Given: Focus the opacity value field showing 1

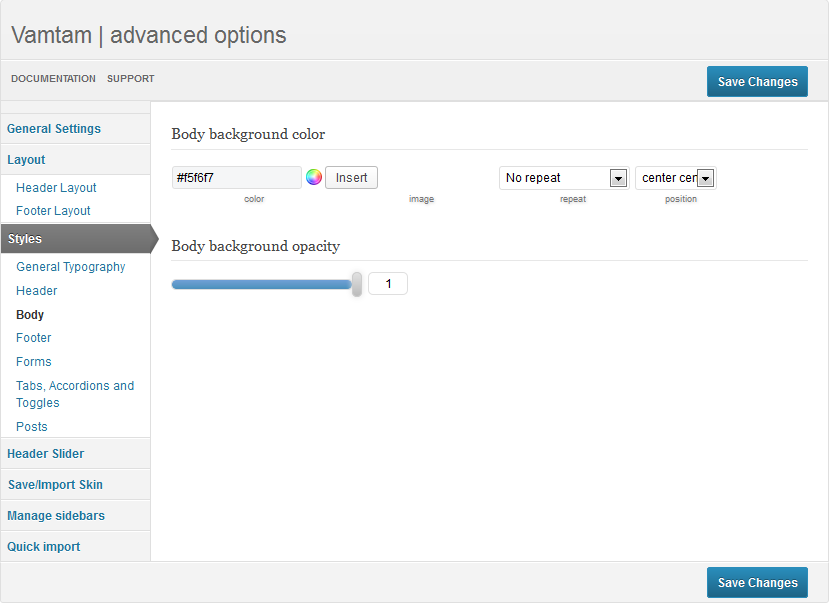Looking at the screenshot, I should coord(388,284).
